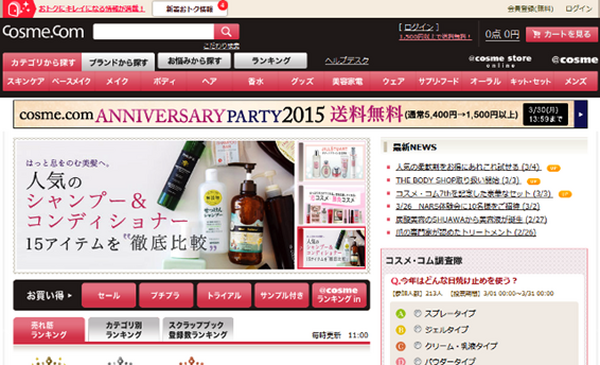Select the top perfume bottles thumbnail
The image size is (600, 365).
pos(332,162)
